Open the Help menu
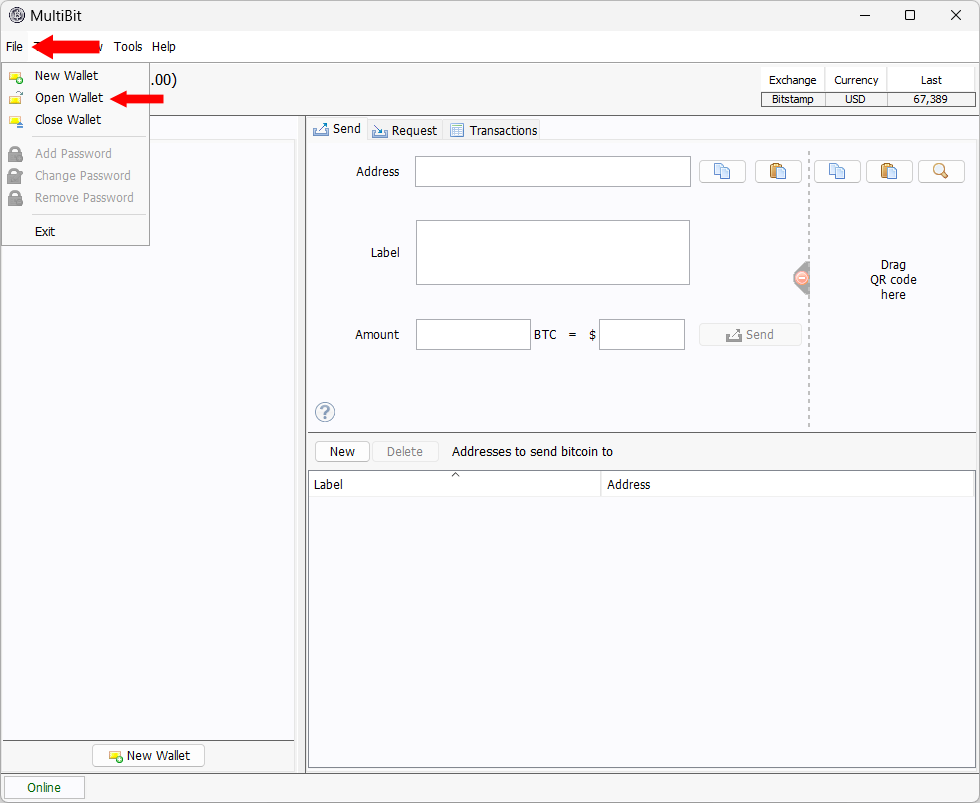This screenshot has width=980, height=803. [163, 46]
